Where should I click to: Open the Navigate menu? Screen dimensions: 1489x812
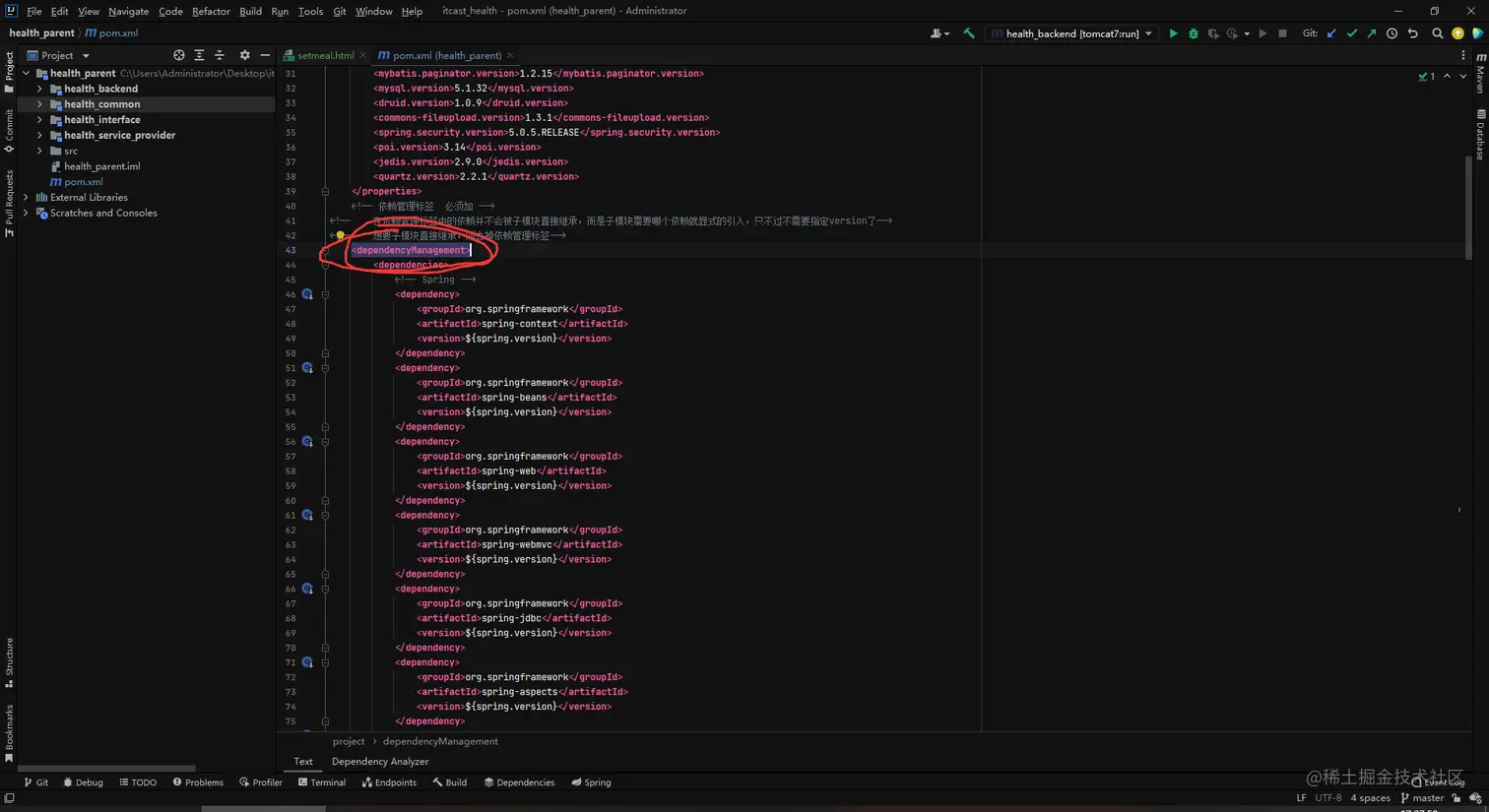(x=128, y=11)
